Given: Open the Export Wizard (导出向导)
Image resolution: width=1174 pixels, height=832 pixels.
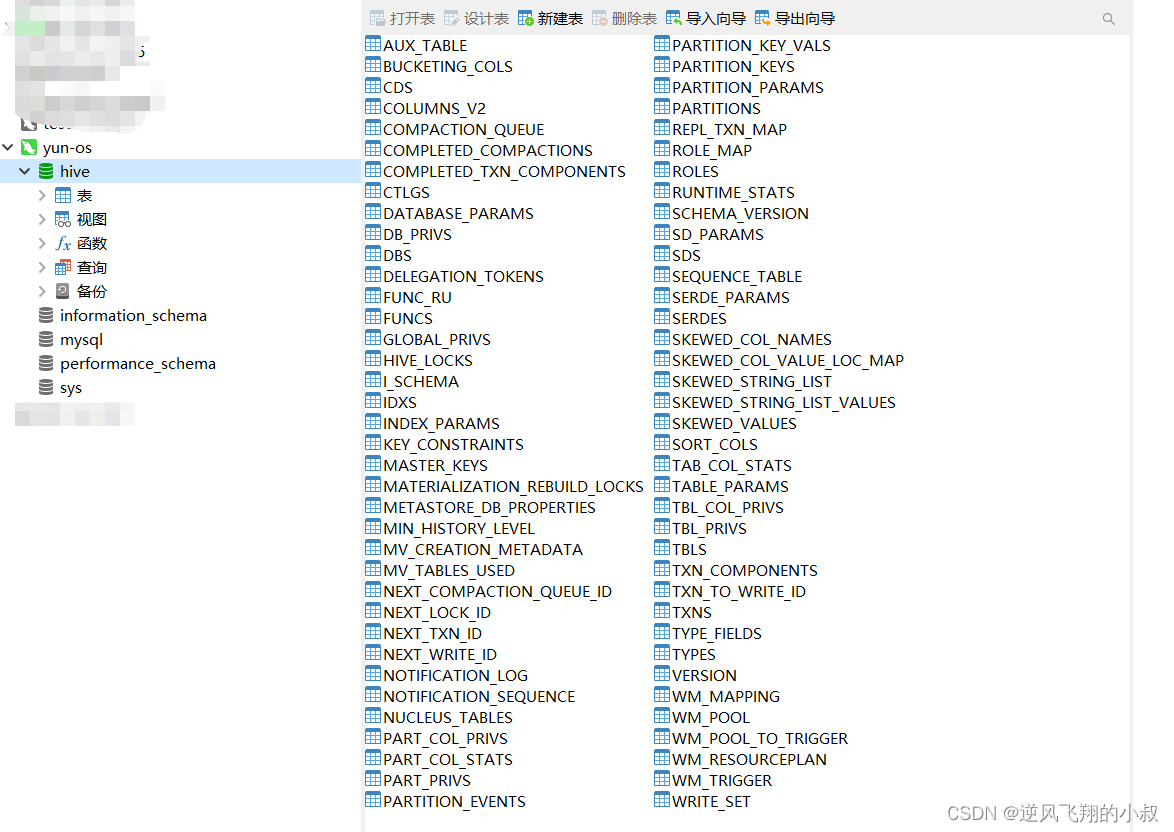Looking at the screenshot, I should click(x=795, y=19).
